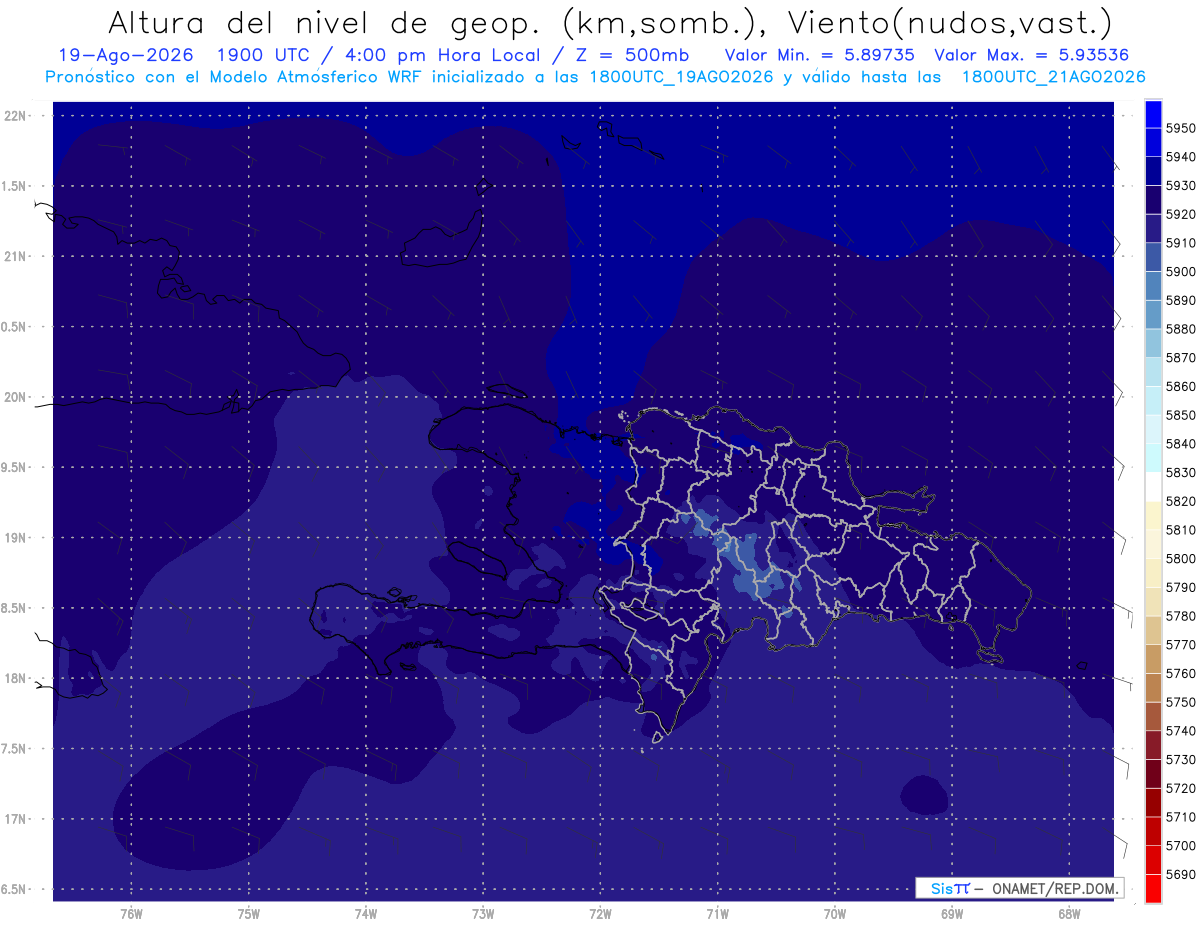
Task: Click the '19N' latitude label
Action: click(x=16, y=537)
